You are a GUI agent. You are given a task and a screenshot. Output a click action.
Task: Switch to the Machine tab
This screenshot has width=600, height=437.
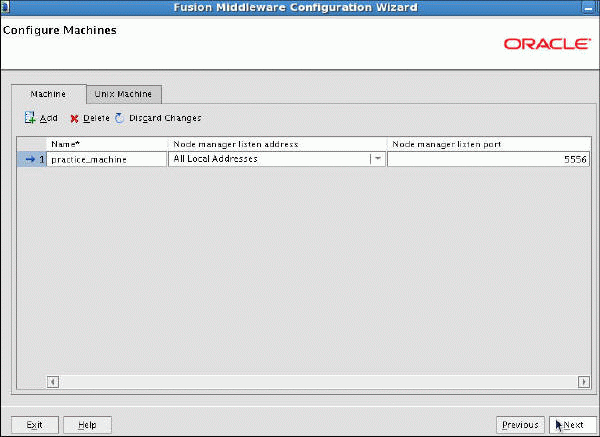48,94
